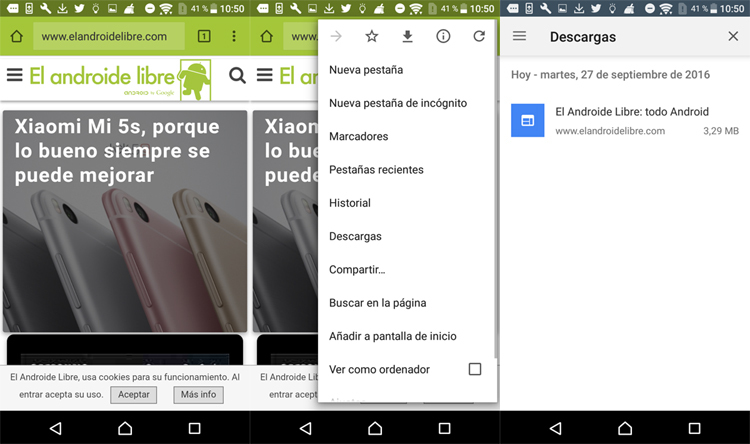
Task: Open 'Historial' from the Chrome menu
Action: [x=350, y=203]
